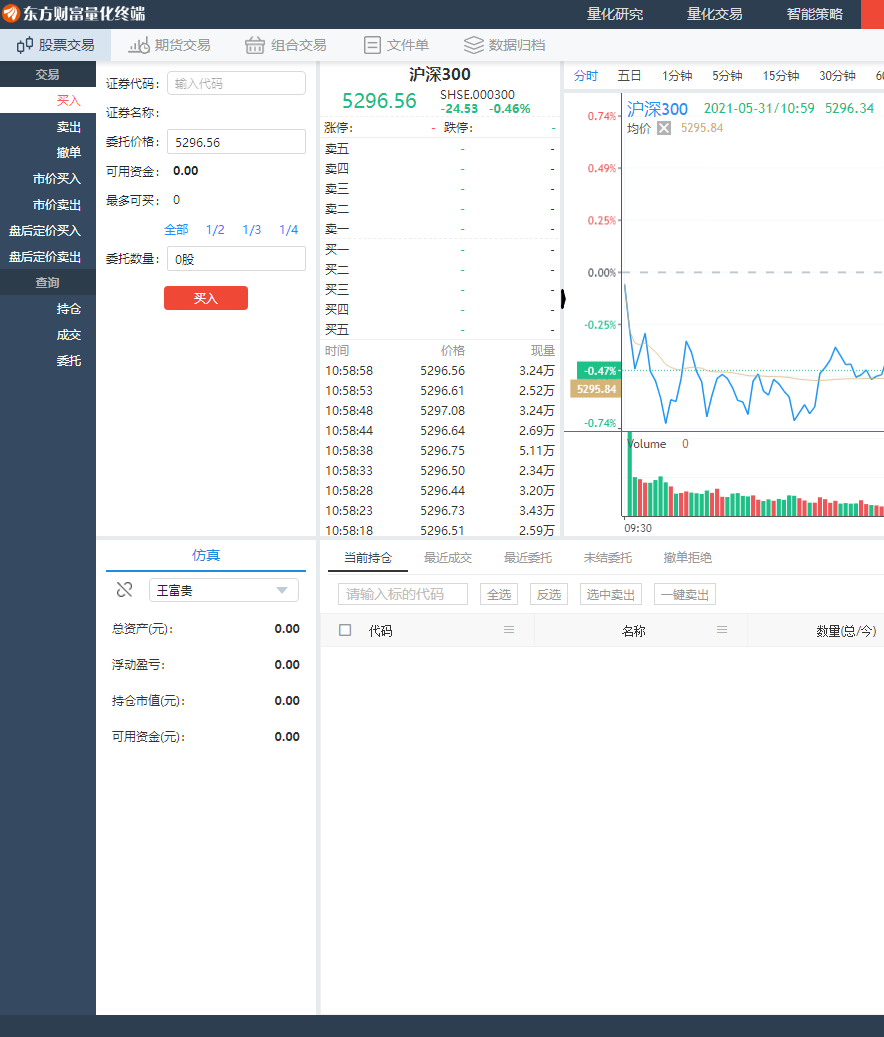Click the 期货交易 chart icon
884x1037 pixels.
139,45
